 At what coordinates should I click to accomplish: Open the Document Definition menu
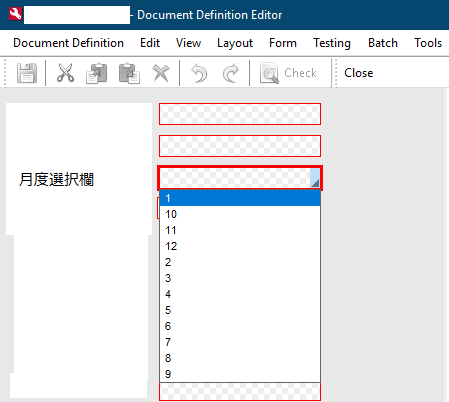(x=68, y=43)
